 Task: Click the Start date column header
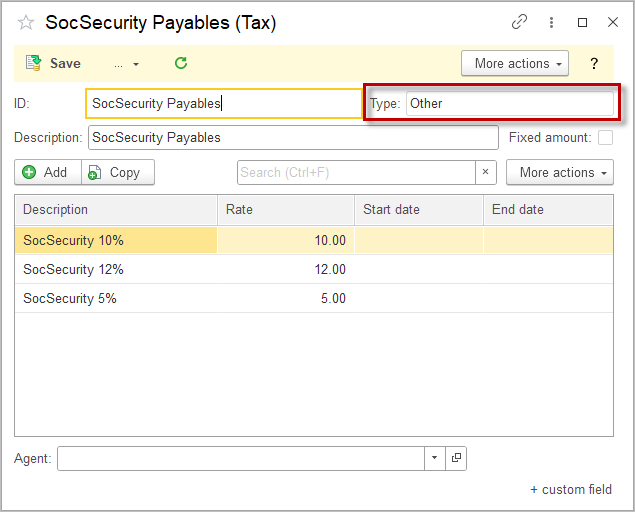[x=418, y=210]
